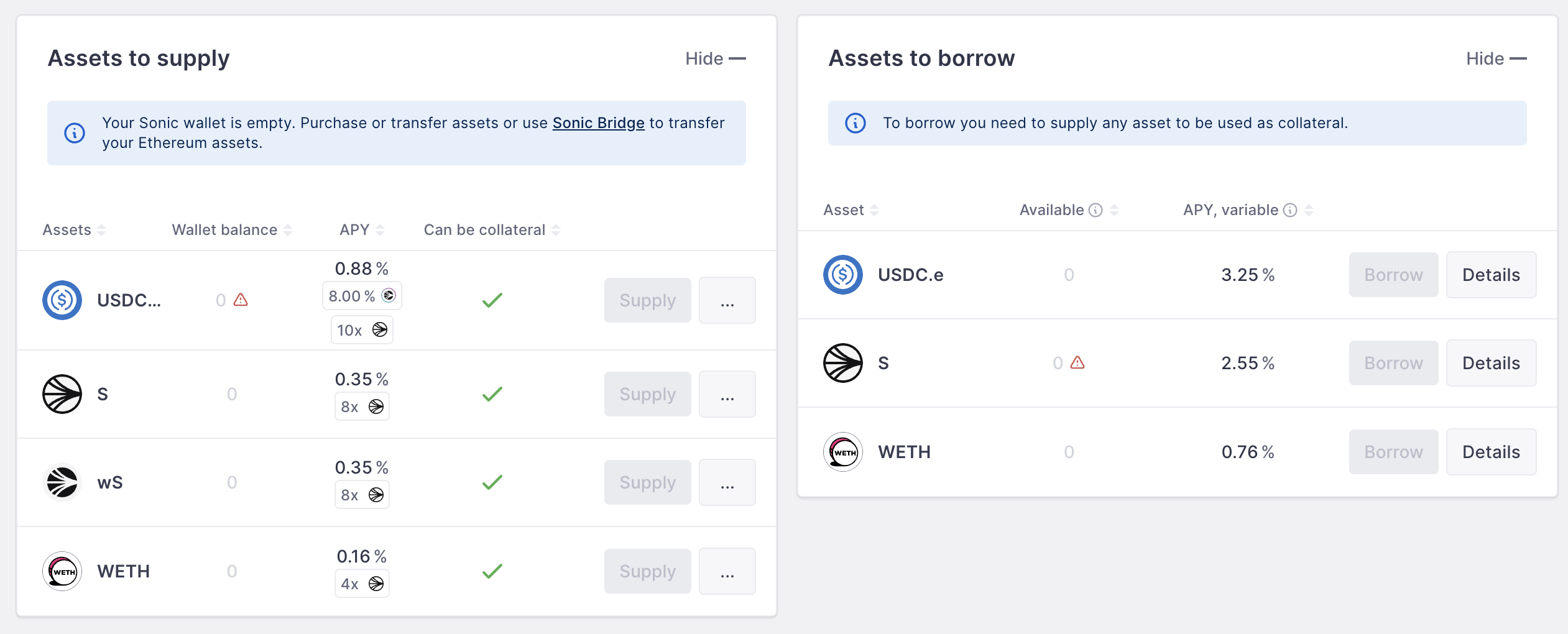Click the red warning icon next to S available amount

point(1077,363)
